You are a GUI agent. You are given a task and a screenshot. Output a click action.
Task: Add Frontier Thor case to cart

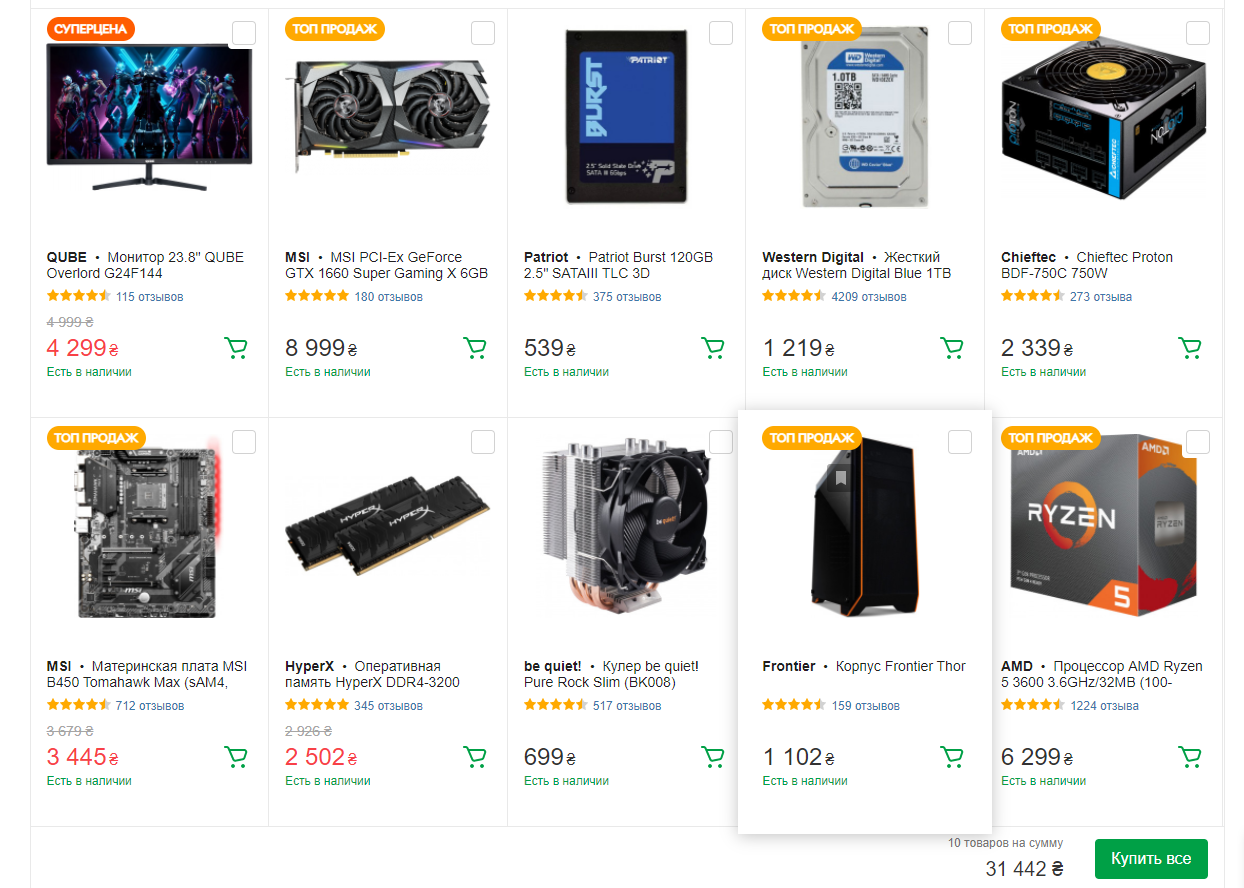[952, 757]
